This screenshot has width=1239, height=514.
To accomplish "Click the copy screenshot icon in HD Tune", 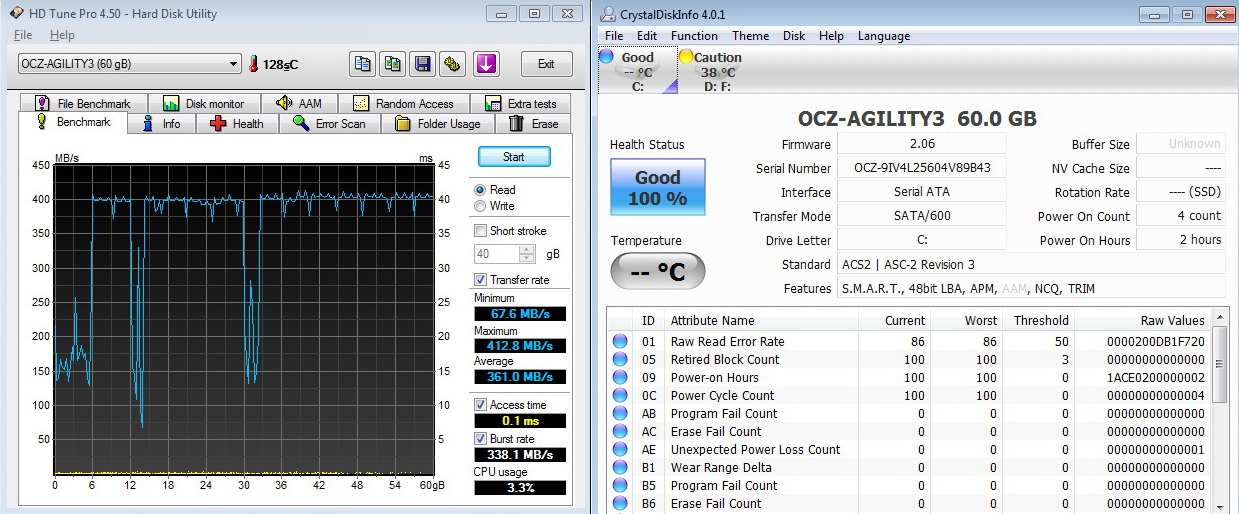I will 393,64.
